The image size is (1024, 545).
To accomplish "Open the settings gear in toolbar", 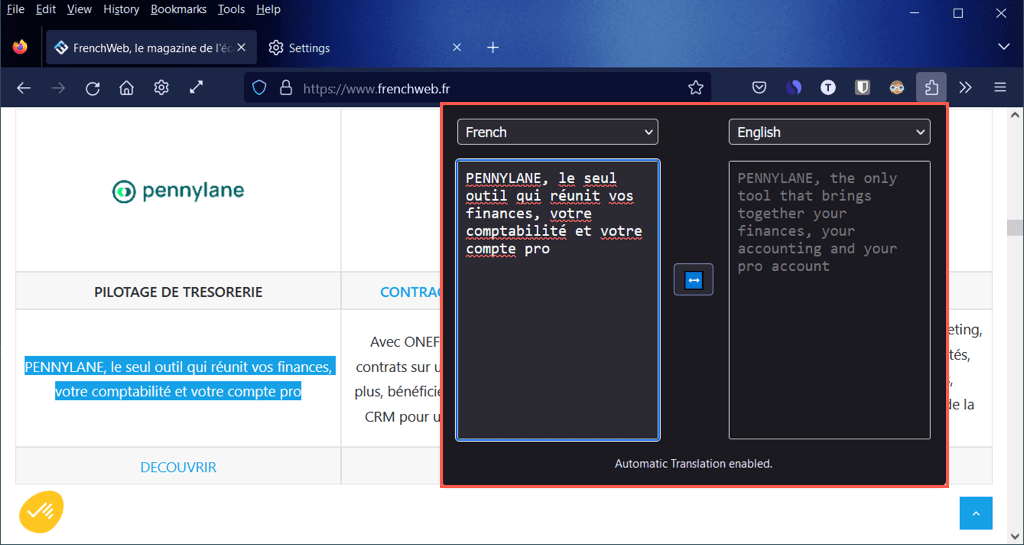I will click(161, 88).
